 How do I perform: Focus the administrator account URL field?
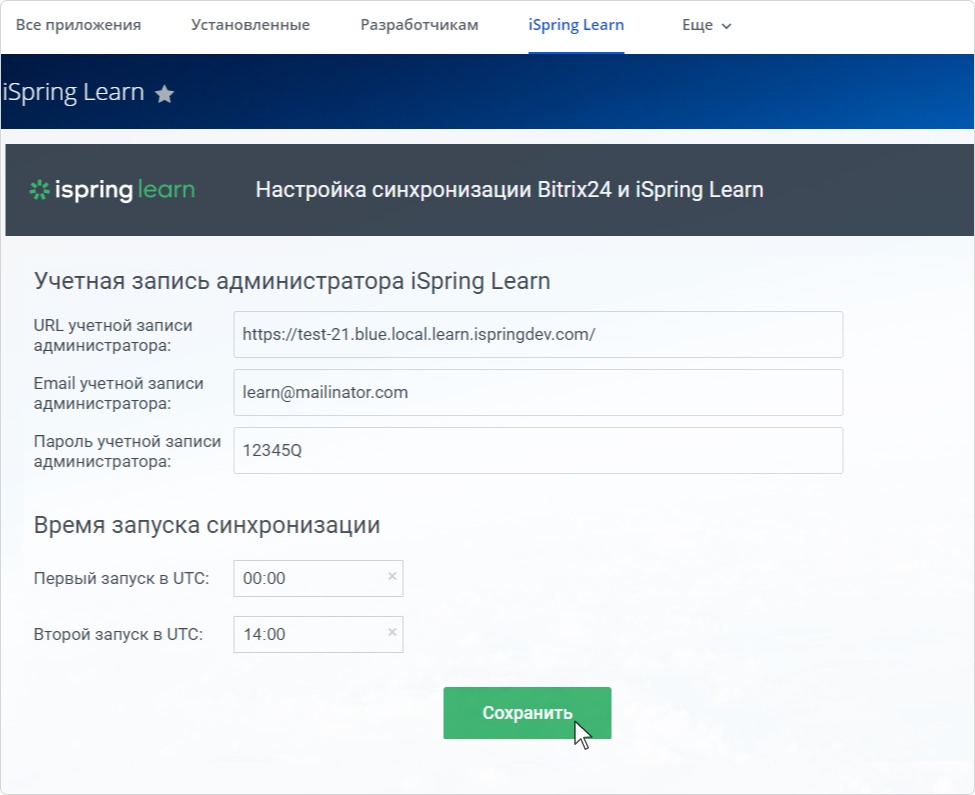538,334
